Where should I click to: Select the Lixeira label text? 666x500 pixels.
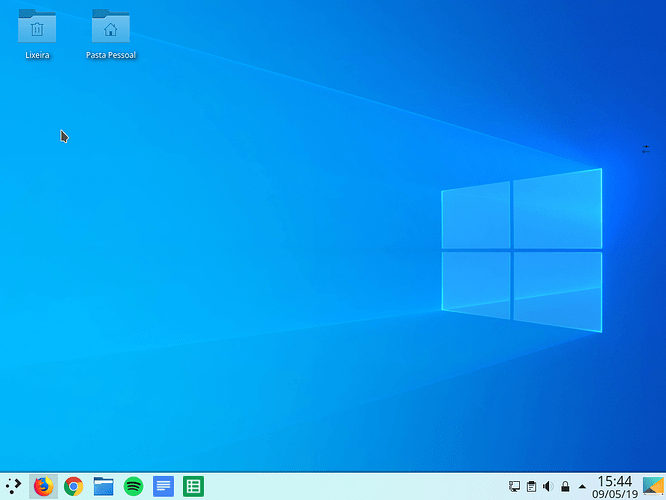pyautogui.click(x=37, y=55)
